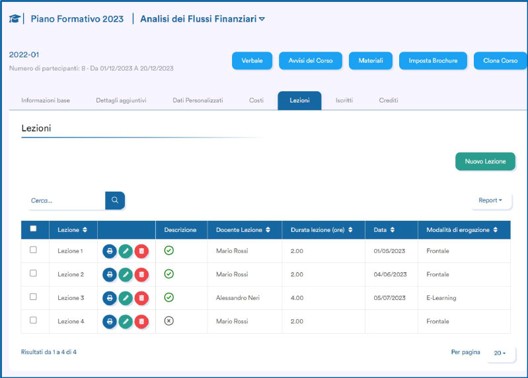This screenshot has height=378, width=528.
Task: Print Lezione 3 with the blue icon
Action: (x=109, y=298)
